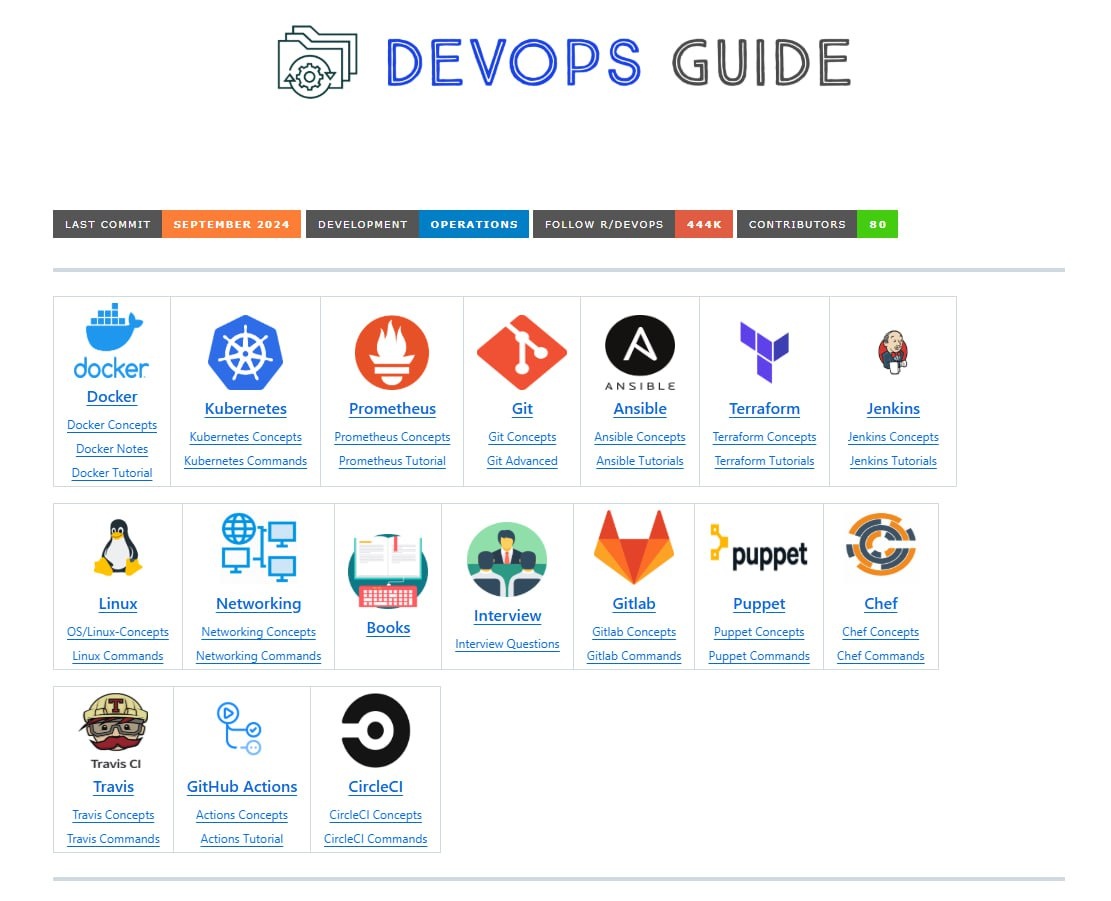Open Jenkins Tutorials

(893, 461)
